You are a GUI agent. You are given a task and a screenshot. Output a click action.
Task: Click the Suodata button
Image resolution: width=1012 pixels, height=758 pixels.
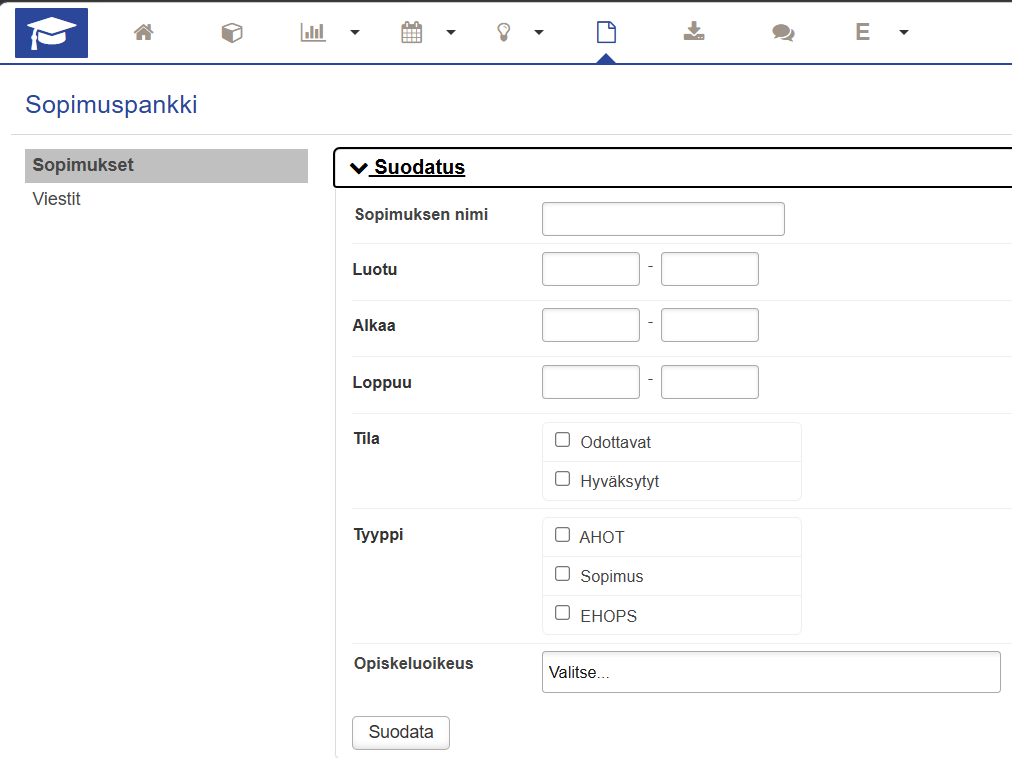401,732
